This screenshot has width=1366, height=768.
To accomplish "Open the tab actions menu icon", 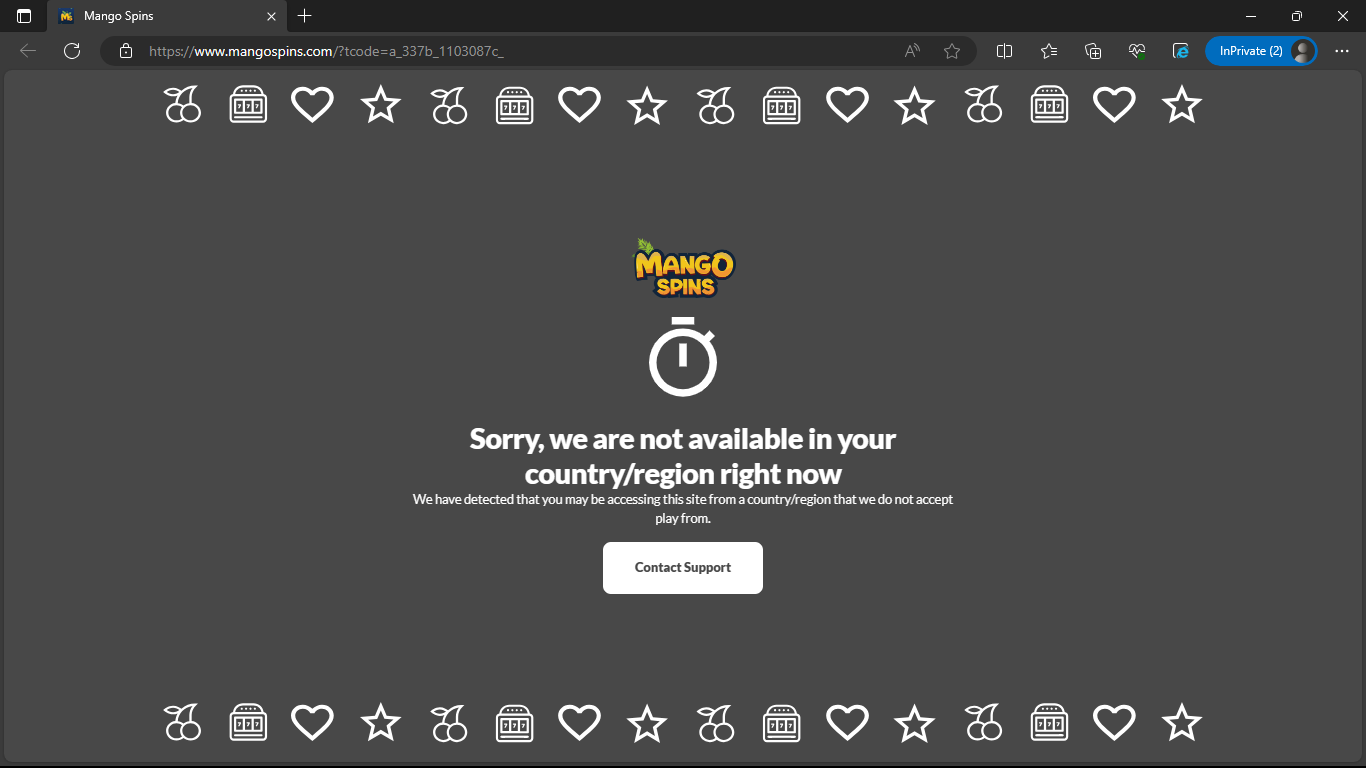I will click(x=24, y=16).
